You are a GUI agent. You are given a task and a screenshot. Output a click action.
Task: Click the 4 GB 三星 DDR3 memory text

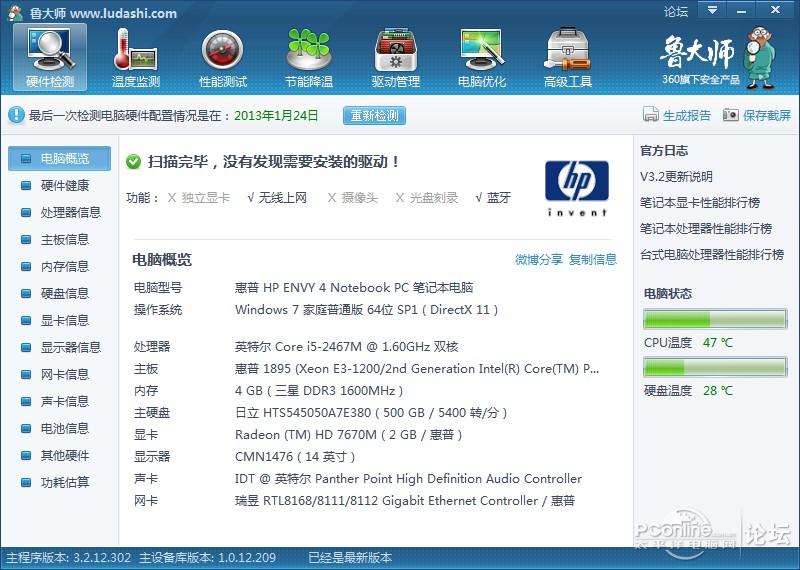[x=319, y=391]
